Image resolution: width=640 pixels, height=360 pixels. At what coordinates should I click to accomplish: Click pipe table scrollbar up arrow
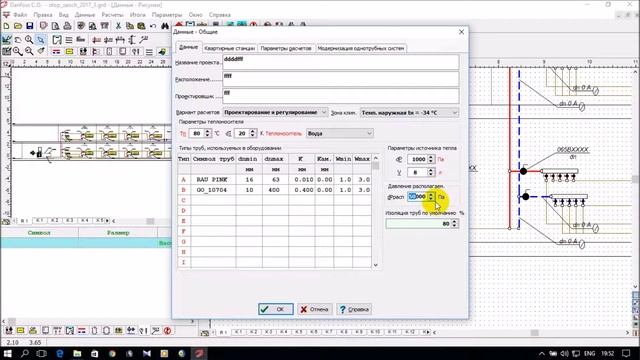click(376, 158)
